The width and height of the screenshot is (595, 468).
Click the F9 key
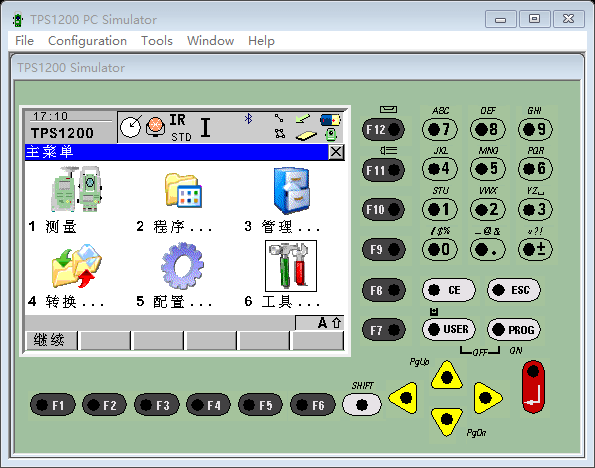click(x=384, y=249)
